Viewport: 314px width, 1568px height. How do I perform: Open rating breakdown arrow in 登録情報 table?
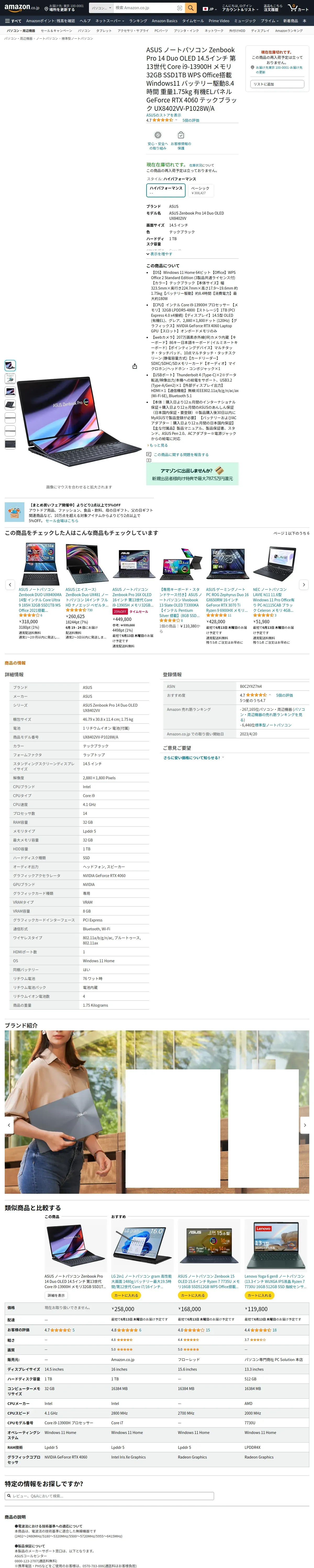pos(270,695)
